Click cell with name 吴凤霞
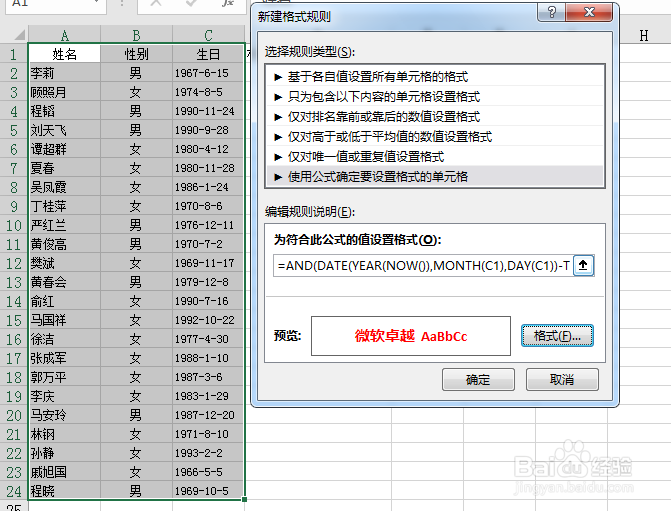671x511 pixels. pyautogui.click(x=64, y=187)
